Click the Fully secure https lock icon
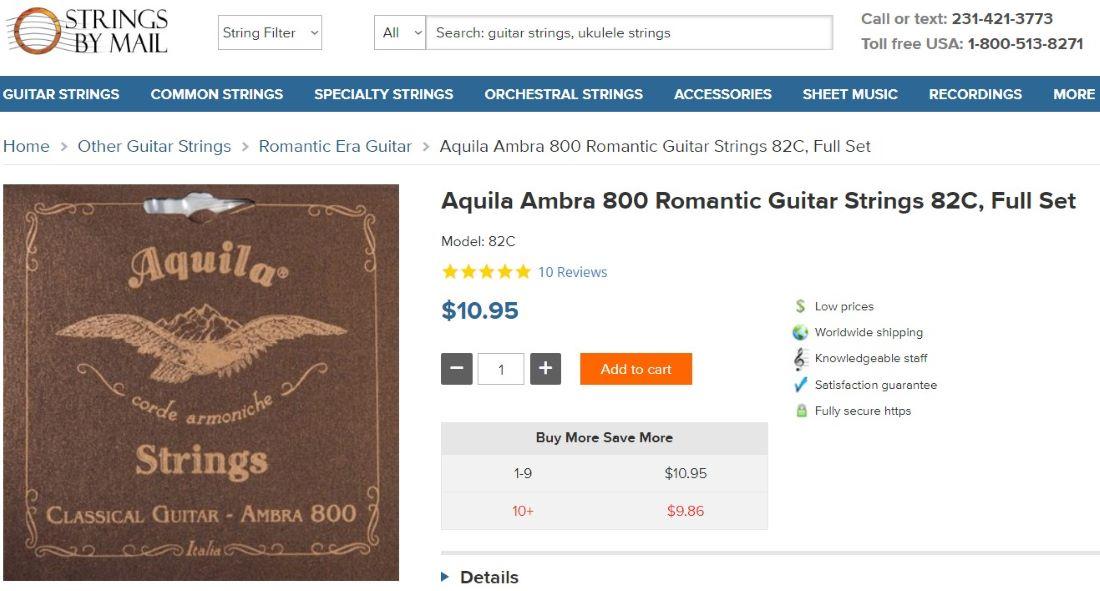 (x=801, y=411)
